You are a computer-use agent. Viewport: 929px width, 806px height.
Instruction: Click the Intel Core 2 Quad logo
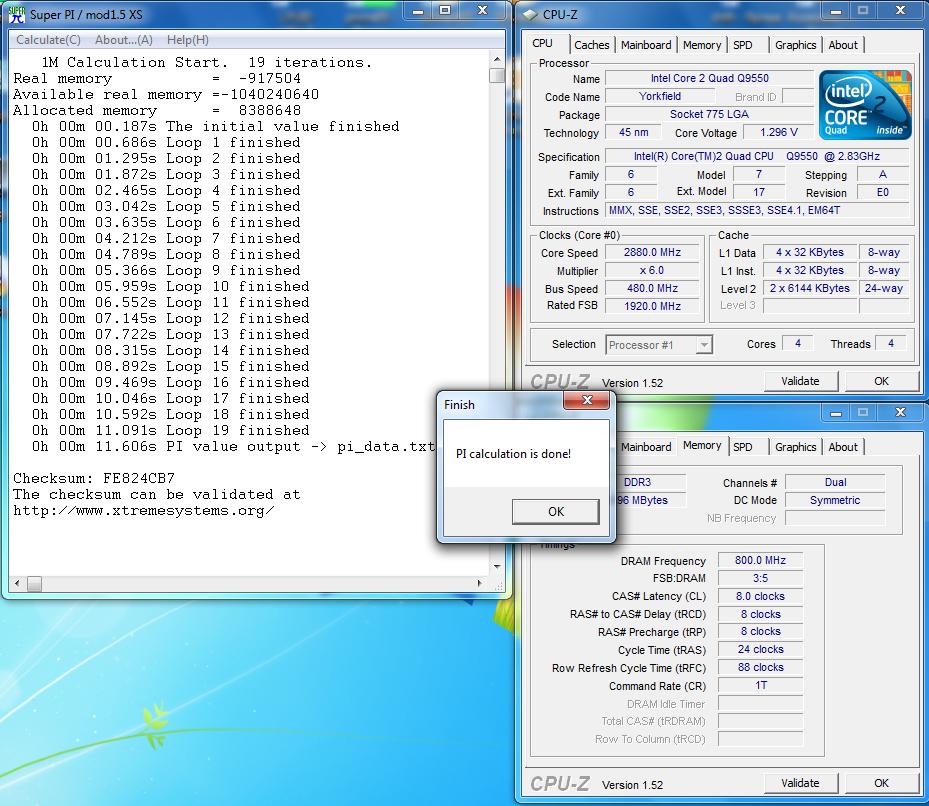click(865, 105)
